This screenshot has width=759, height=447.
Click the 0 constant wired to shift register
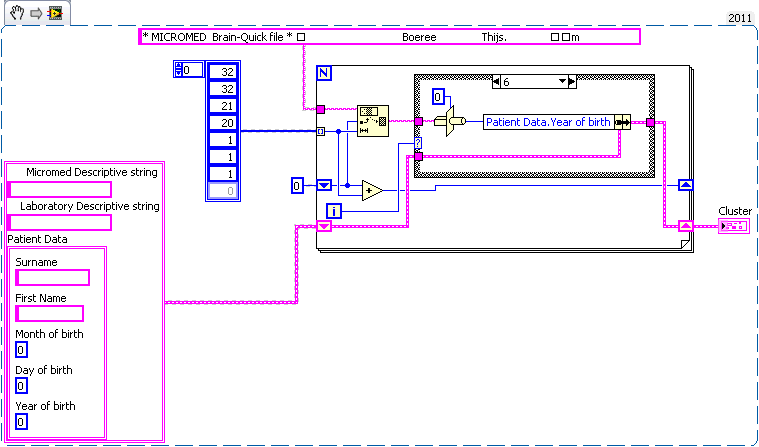pos(297,185)
